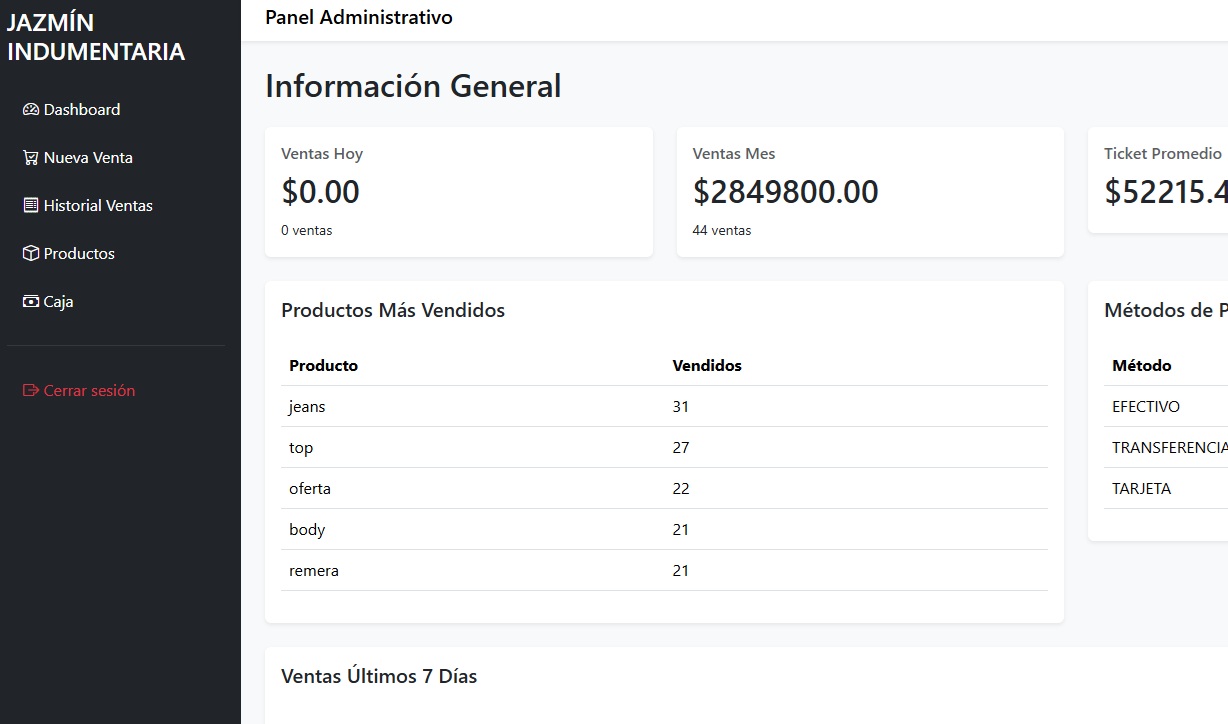Click the Vendidos column header
Screen dimensions: 1228x724
[707, 366]
